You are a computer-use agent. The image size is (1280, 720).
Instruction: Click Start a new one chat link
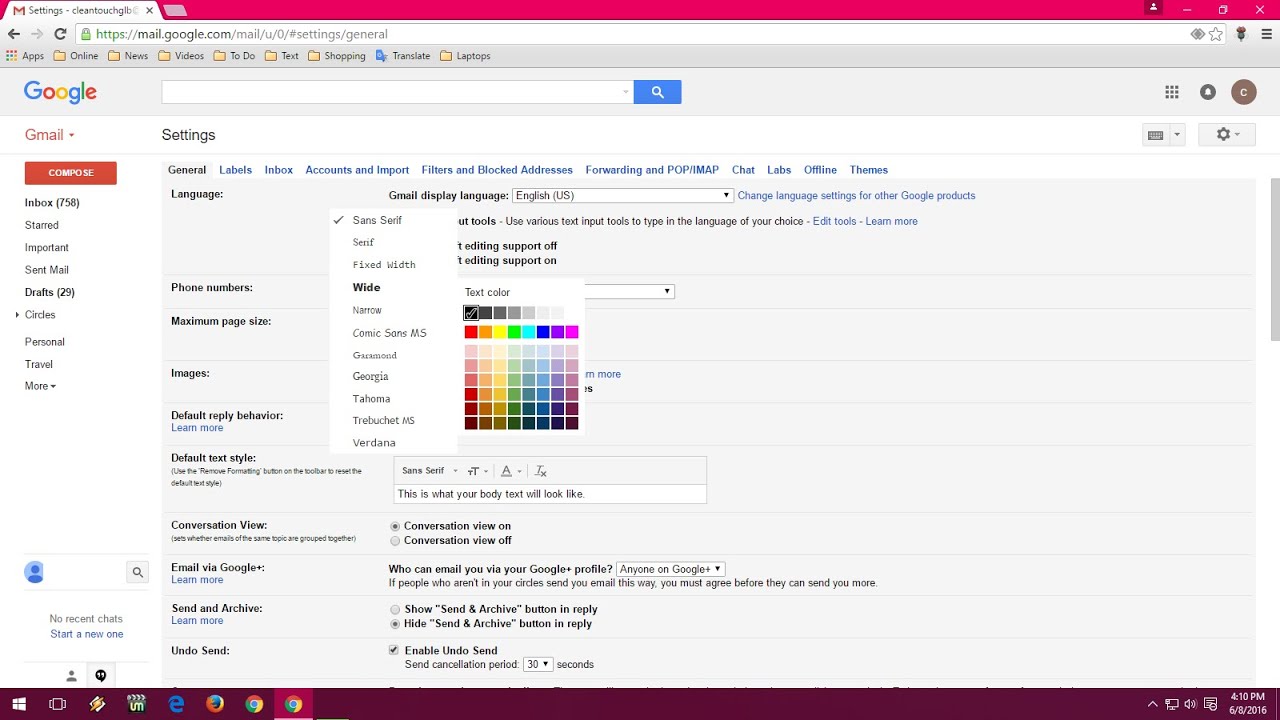(87, 634)
